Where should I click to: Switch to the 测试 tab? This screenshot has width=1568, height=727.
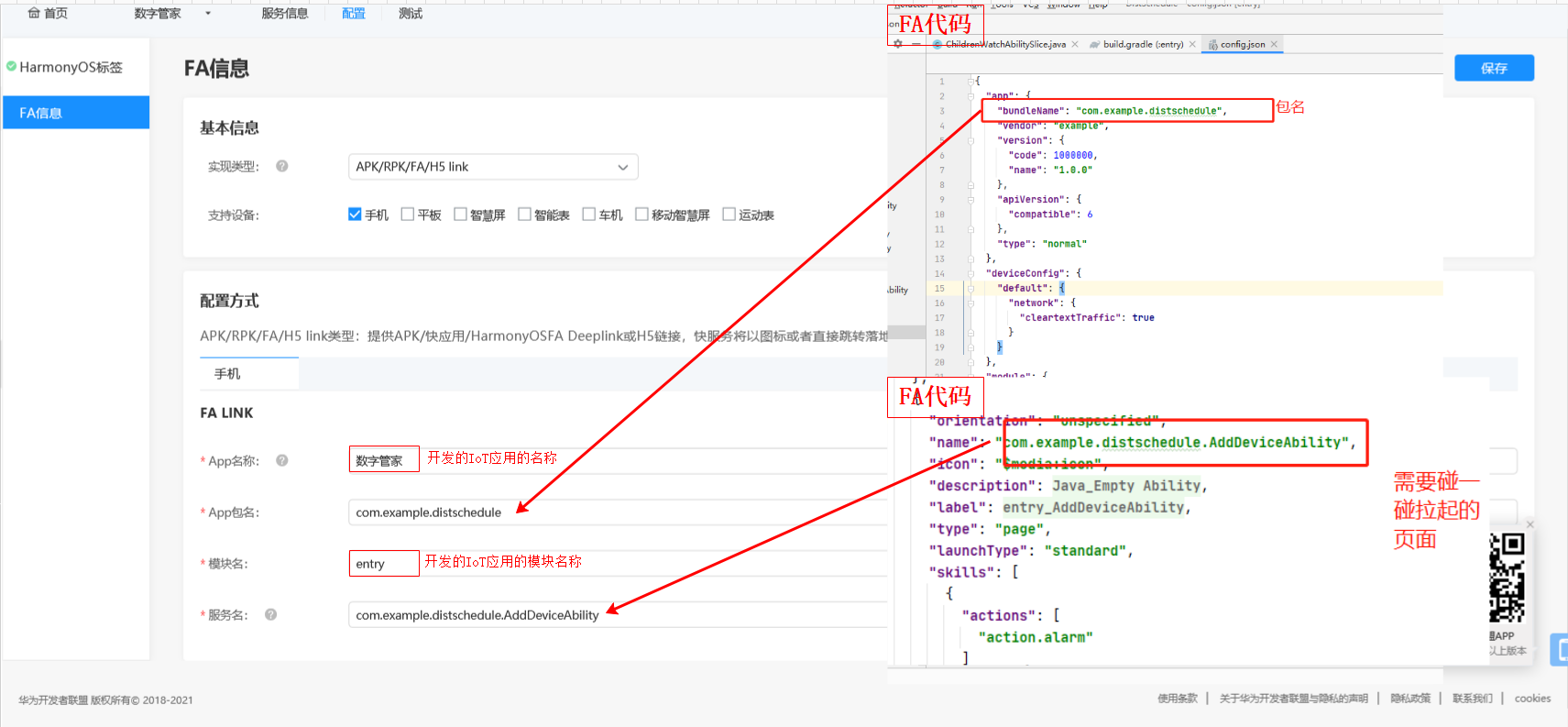tap(411, 14)
